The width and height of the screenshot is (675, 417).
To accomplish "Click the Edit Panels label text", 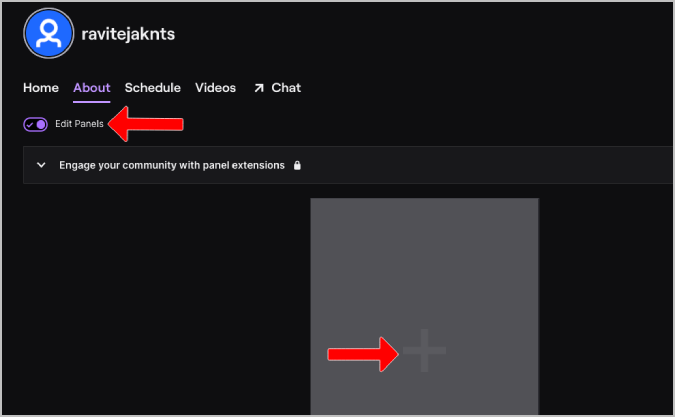I will 79,124.
